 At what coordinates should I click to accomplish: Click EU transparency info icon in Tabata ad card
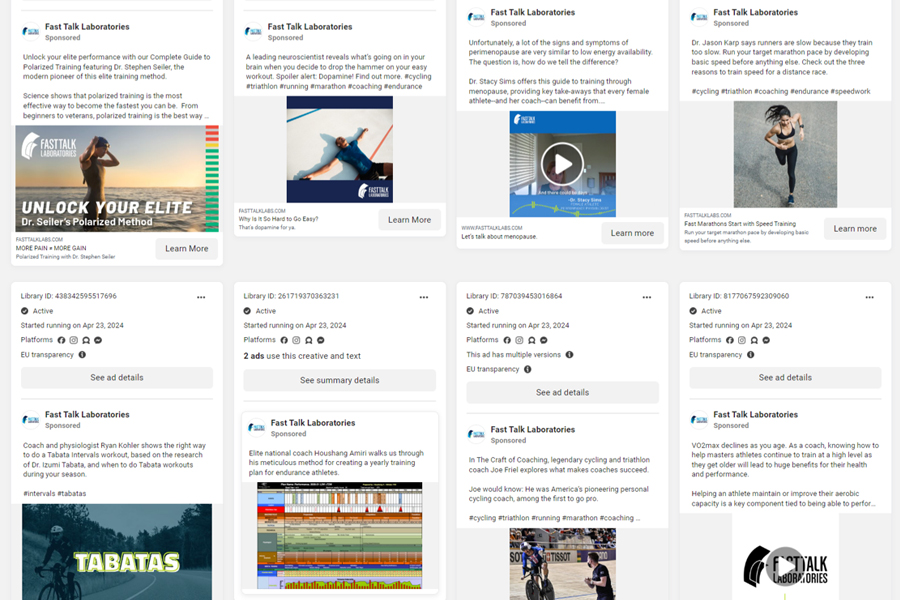pyautogui.click(x=82, y=355)
